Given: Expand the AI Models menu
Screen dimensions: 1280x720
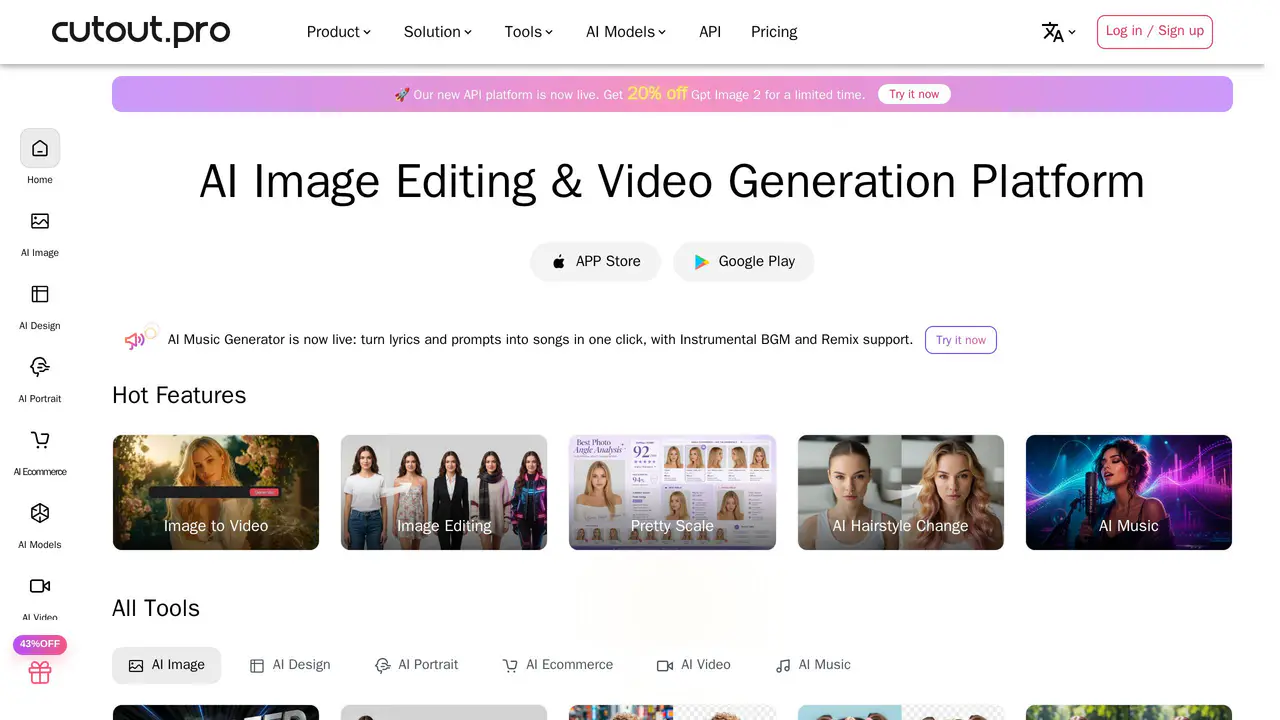Looking at the screenshot, I should [x=626, y=32].
